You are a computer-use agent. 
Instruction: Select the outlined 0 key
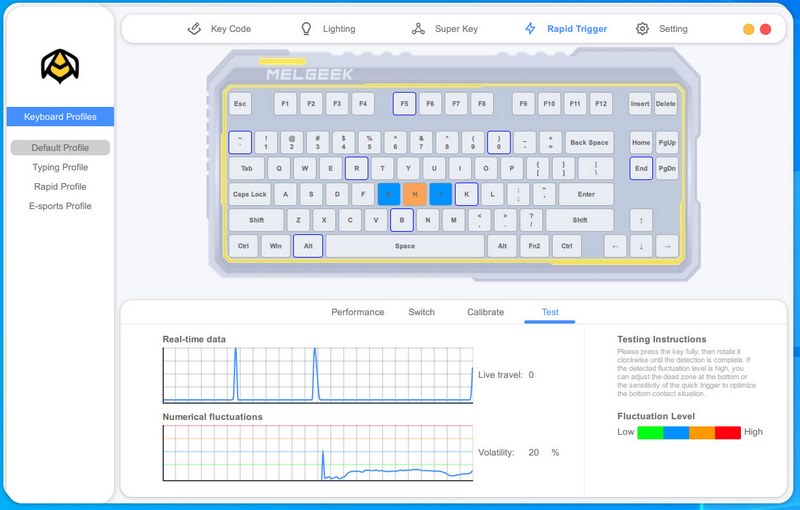tap(498, 142)
